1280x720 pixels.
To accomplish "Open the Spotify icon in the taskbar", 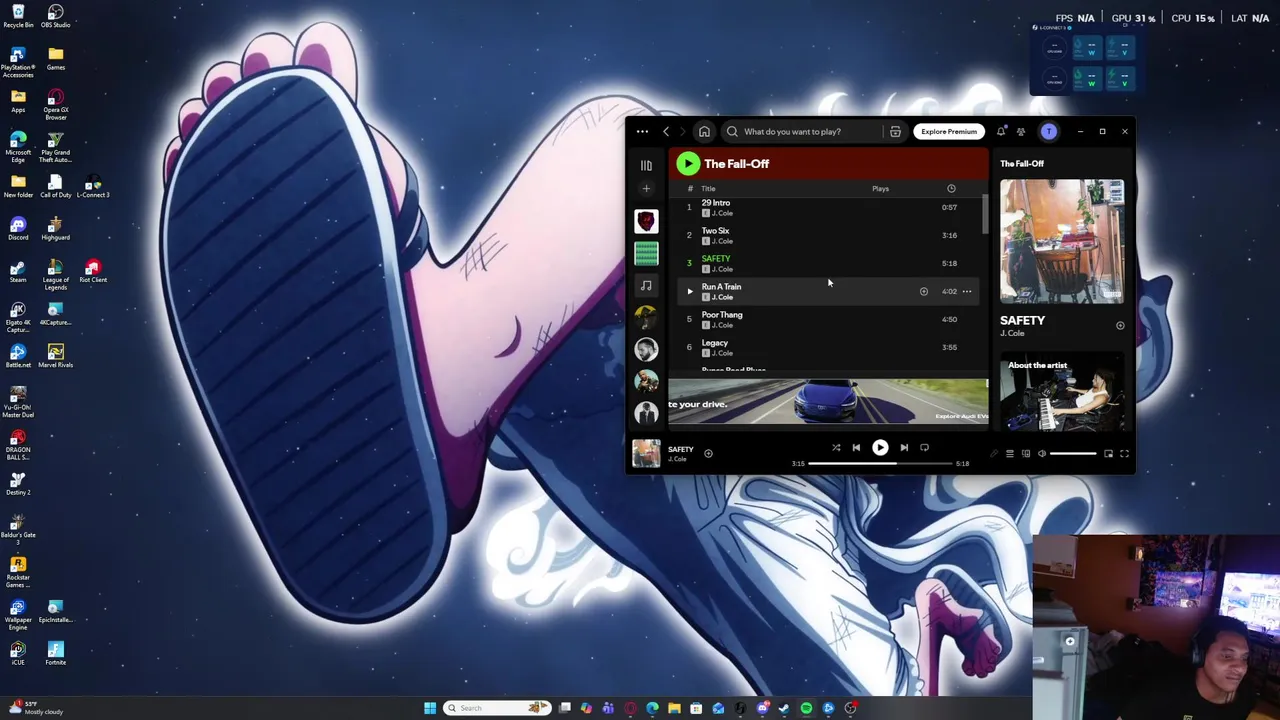I will tap(806, 708).
